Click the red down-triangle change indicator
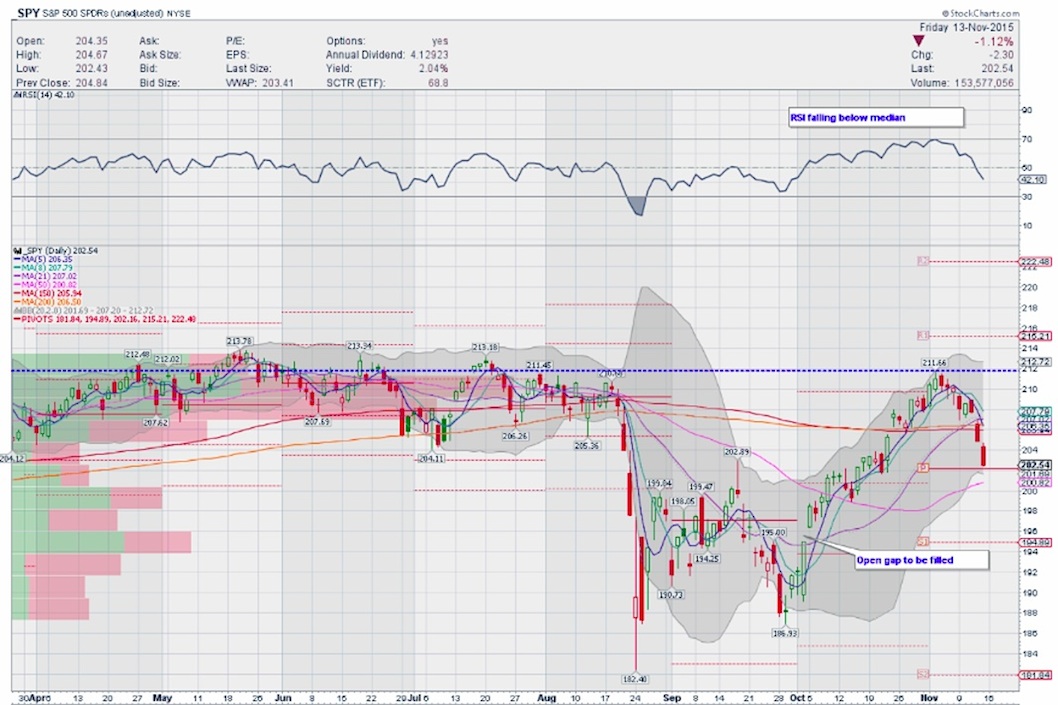The image size is (1058, 705). click(x=918, y=41)
